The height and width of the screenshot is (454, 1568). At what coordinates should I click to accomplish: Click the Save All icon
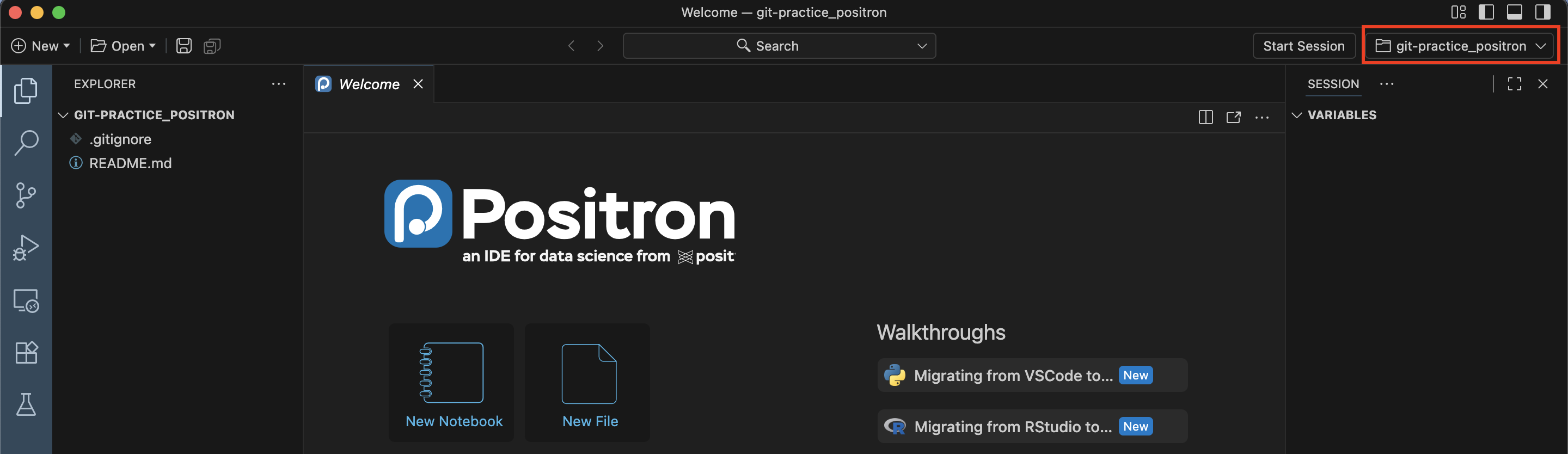pyautogui.click(x=212, y=46)
